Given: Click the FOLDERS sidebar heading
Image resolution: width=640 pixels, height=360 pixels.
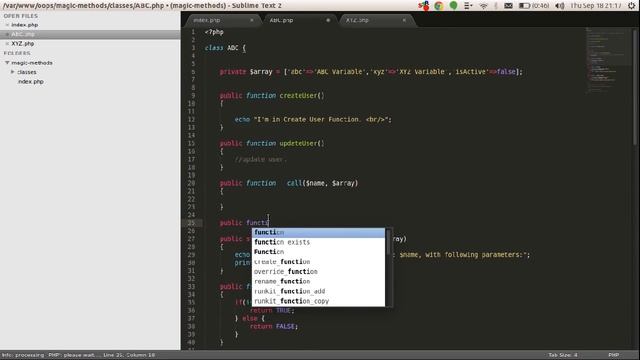Looking at the screenshot, I should pyautogui.click(x=17, y=53).
